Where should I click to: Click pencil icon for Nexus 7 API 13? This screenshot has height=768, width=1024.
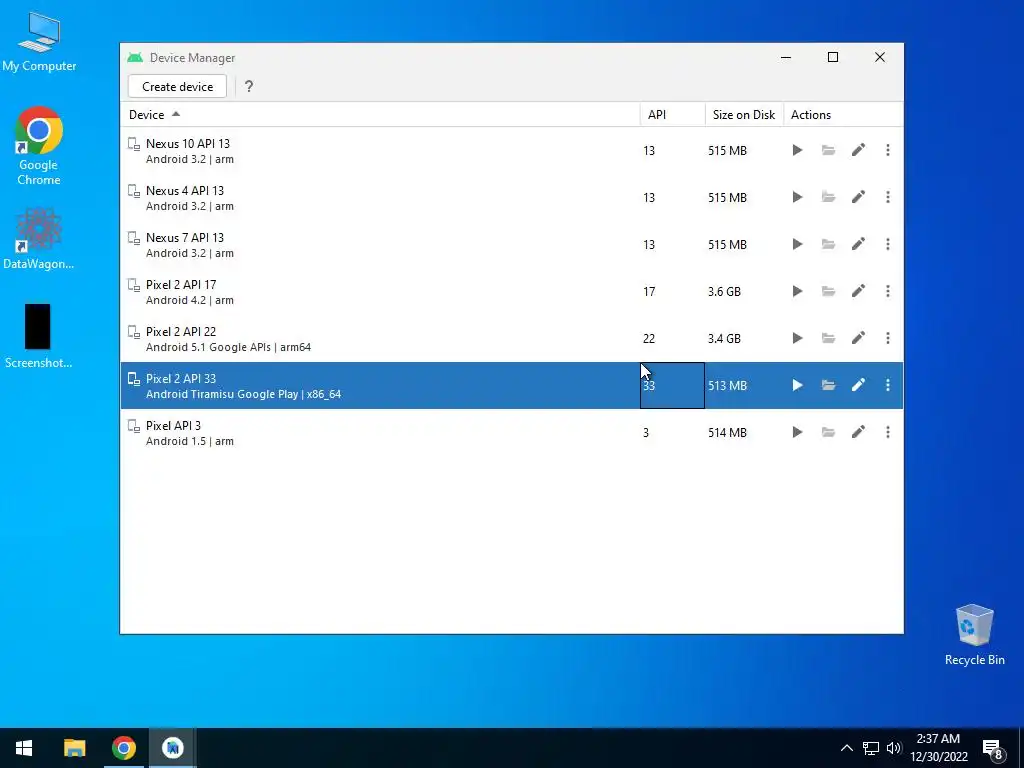[x=858, y=244]
